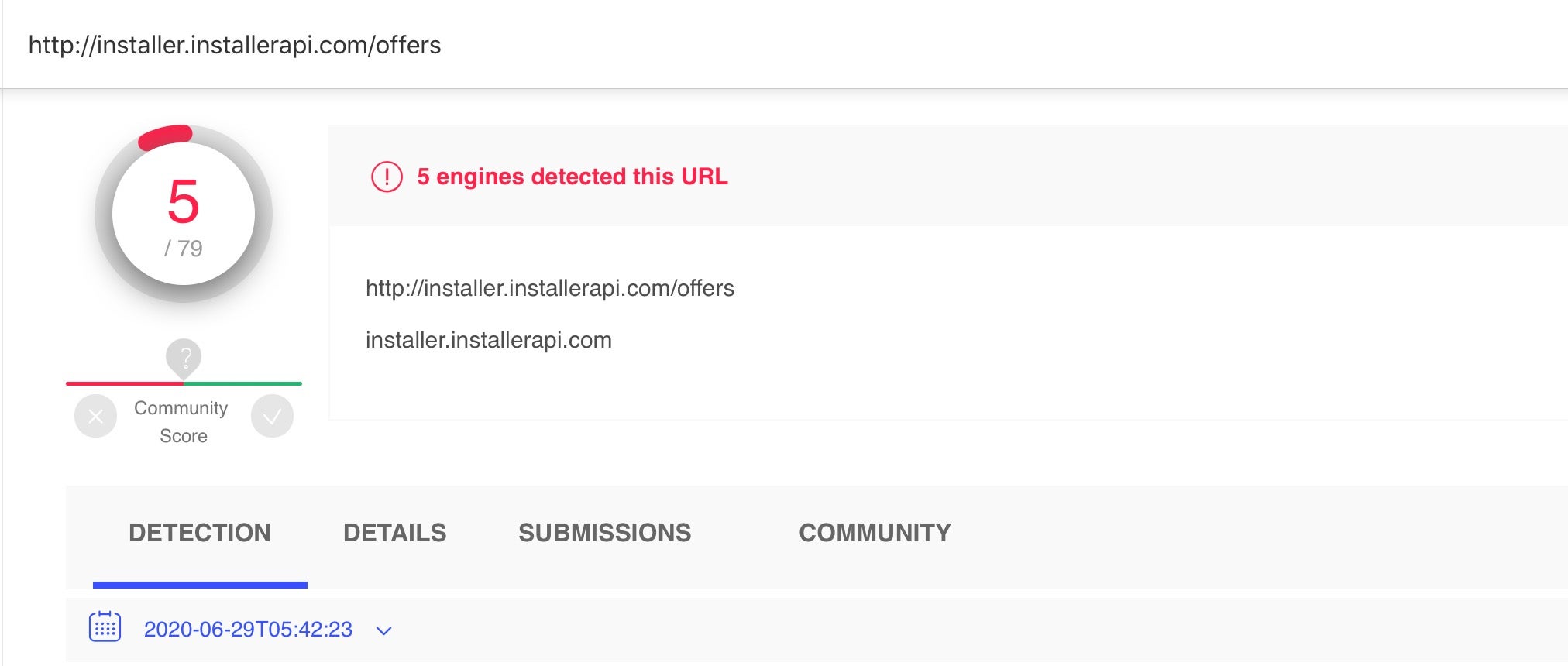Click the installer.installerapi.com domain text
The width and height of the screenshot is (1568, 666).
[x=488, y=340]
